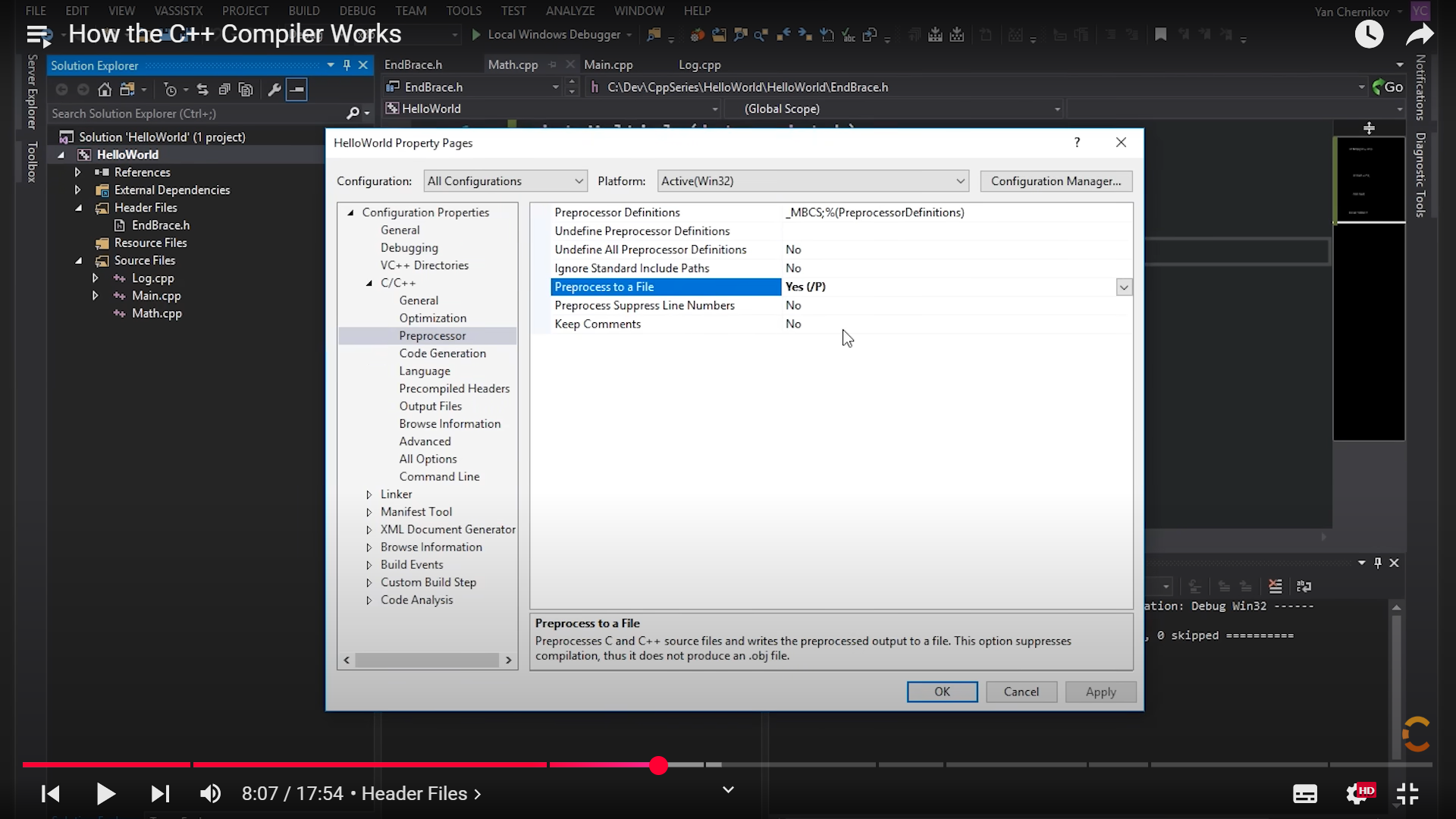Screen dimensions: 1456x819
Task: Open the Active(Win32) platform dropdown
Action: 812,180
